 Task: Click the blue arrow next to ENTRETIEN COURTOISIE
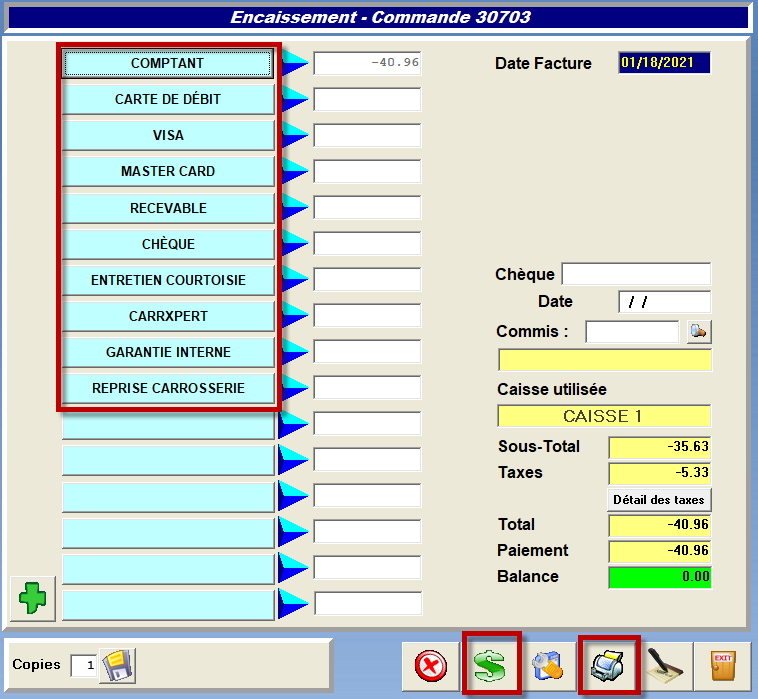294,279
